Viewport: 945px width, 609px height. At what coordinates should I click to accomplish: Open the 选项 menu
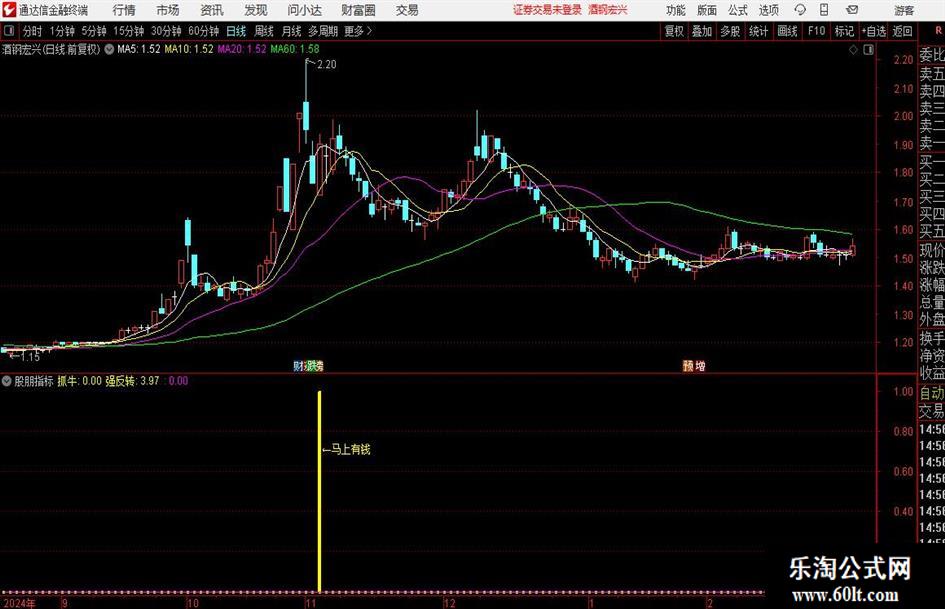coord(769,10)
